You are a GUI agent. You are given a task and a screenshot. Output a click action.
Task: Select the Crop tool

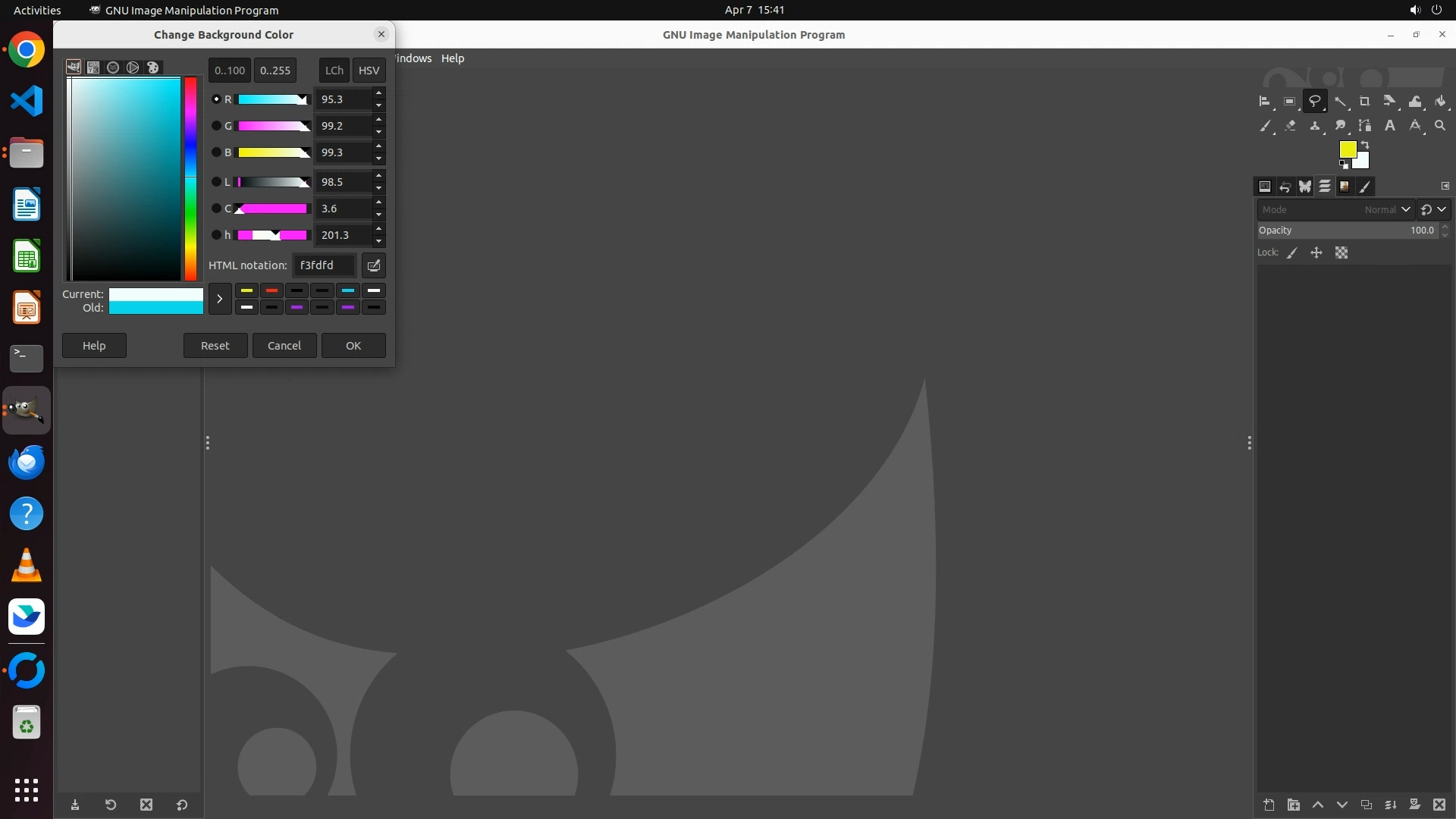pyautogui.click(x=1365, y=102)
